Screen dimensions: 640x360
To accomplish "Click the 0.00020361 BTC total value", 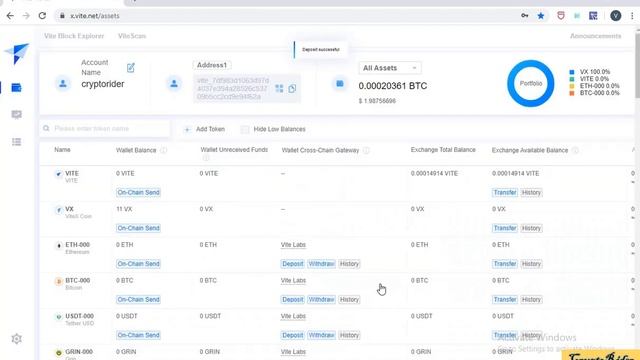I will pyautogui.click(x=393, y=86).
